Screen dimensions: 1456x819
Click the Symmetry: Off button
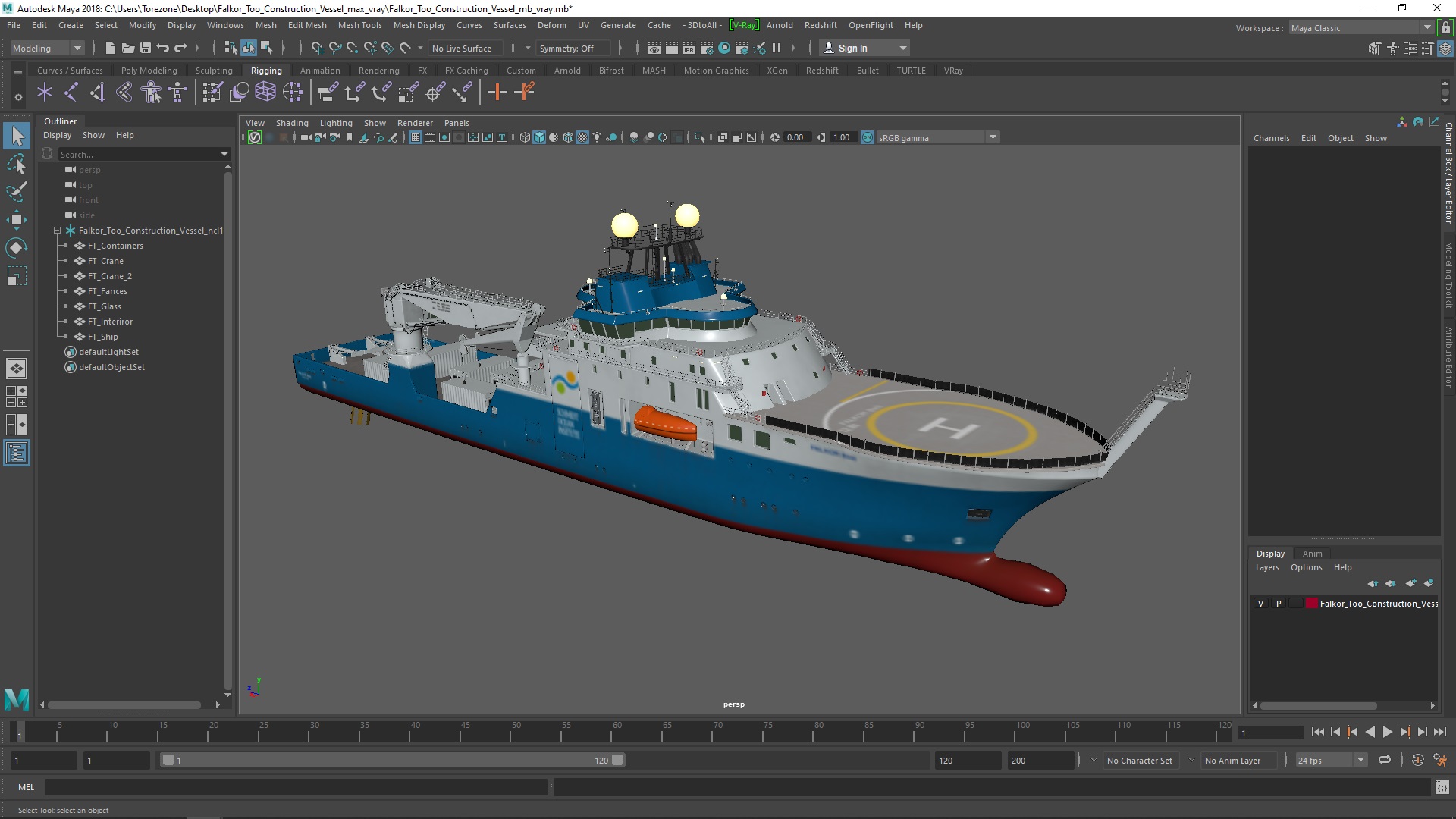click(x=574, y=48)
